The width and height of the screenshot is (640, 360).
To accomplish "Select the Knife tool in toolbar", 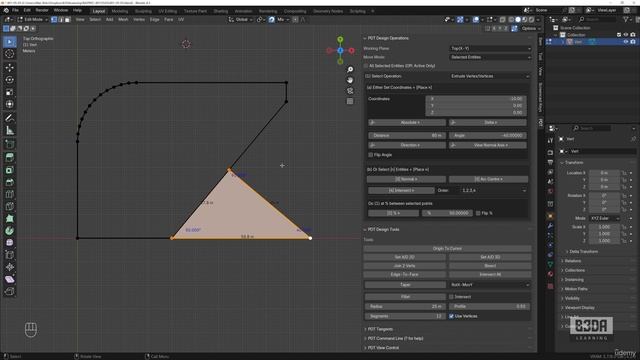I will 10,207.
